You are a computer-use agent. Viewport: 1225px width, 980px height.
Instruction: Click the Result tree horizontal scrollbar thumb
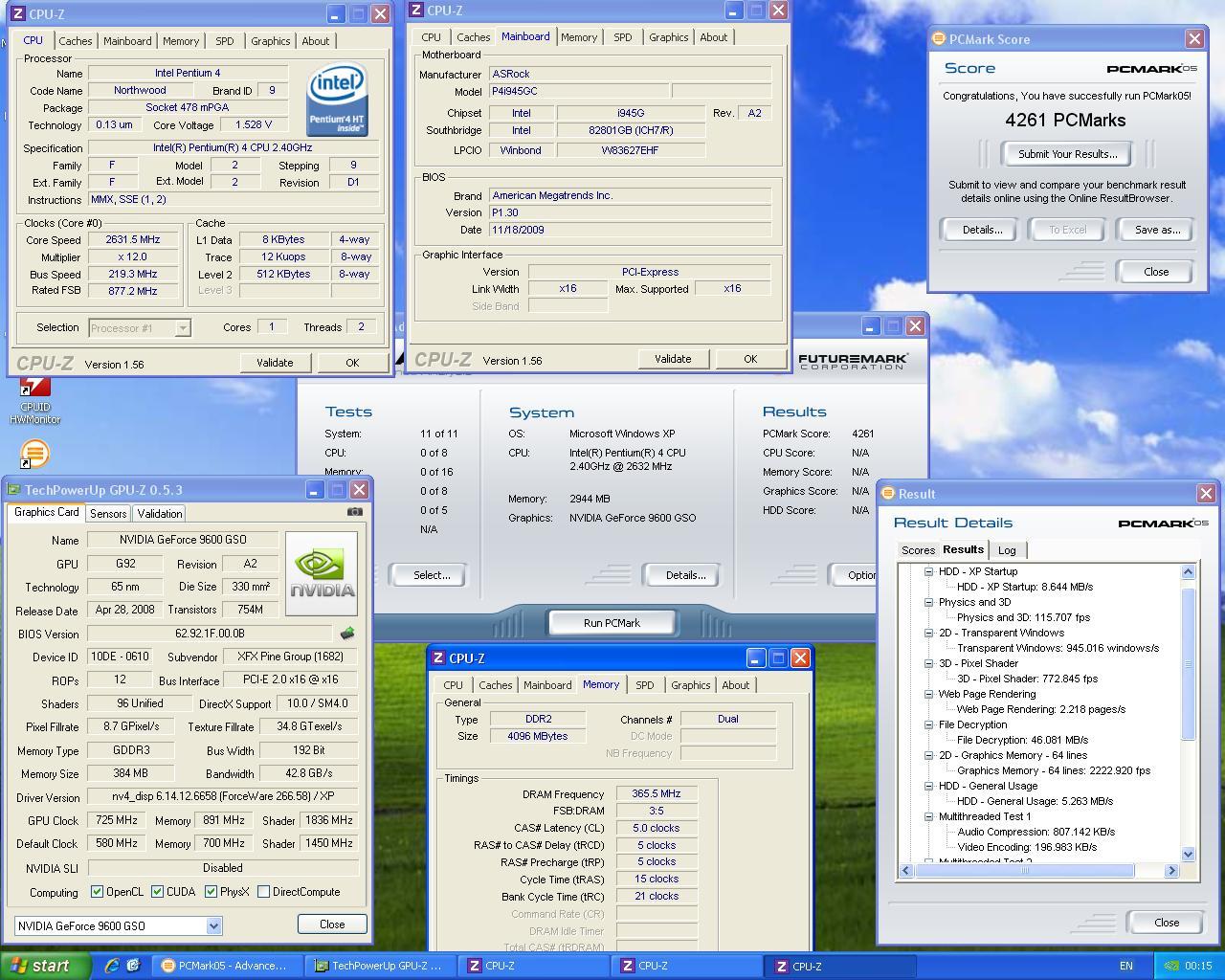tap(1024, 870)
